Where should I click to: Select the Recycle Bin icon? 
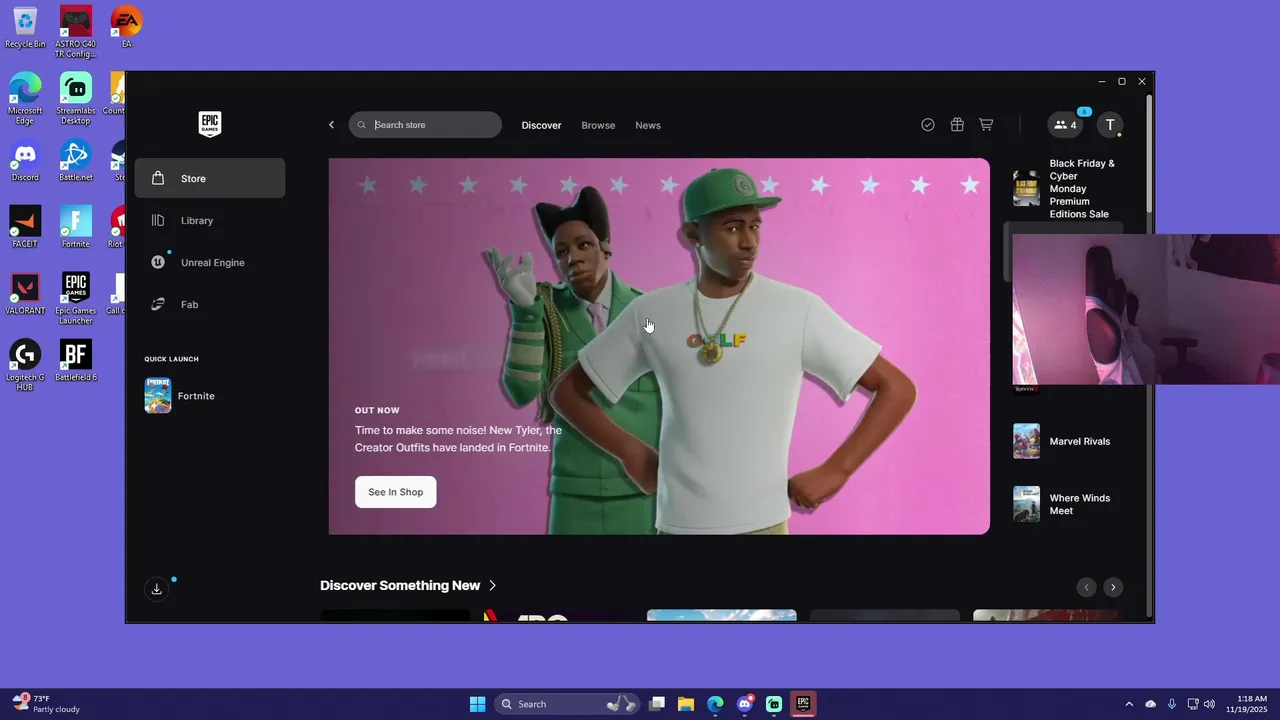click(25, 27)
